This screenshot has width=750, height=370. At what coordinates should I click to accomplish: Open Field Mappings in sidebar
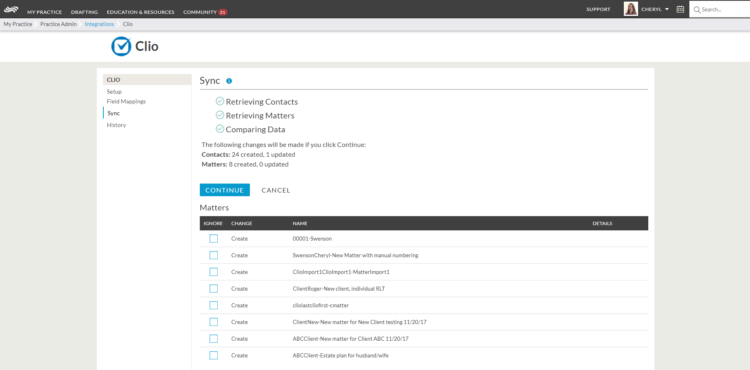126,101
